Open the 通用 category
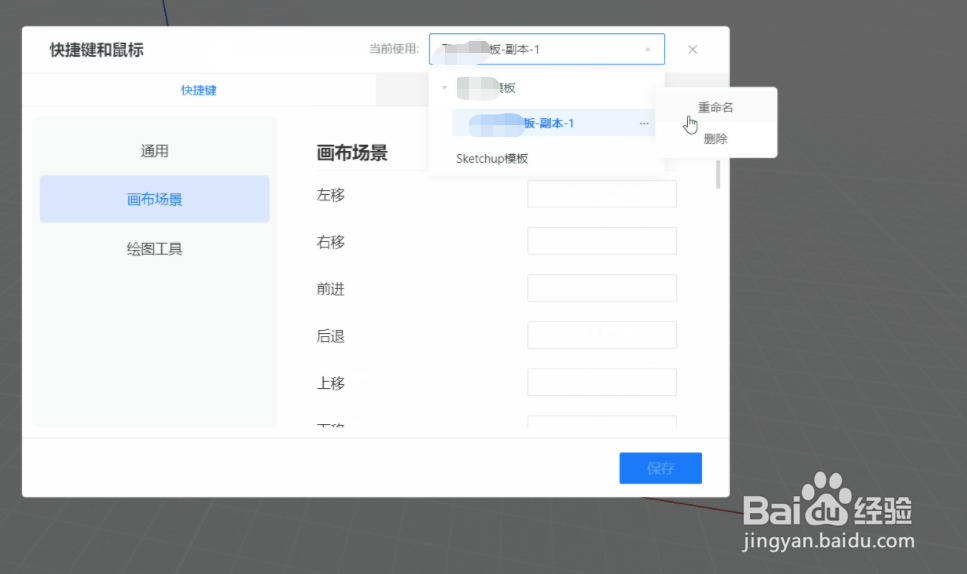Screen dimensions: 967x574 tap(154, 151)
